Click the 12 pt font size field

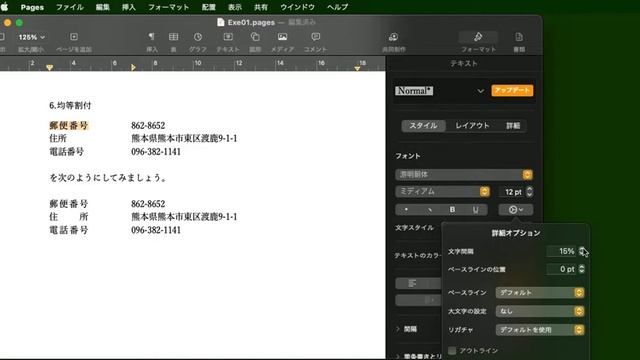coord(511,192)
